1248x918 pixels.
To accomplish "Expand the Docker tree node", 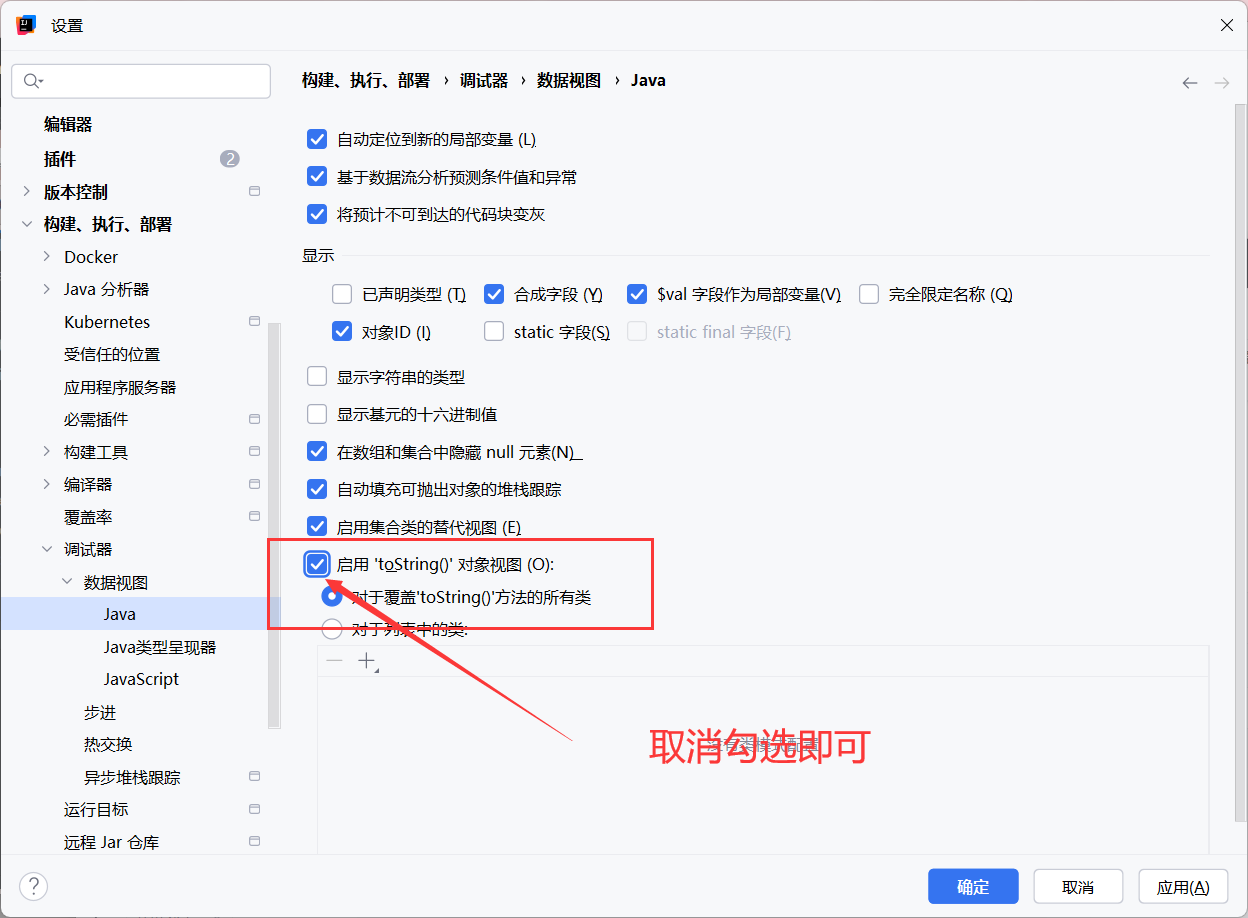I will point(47,257).
